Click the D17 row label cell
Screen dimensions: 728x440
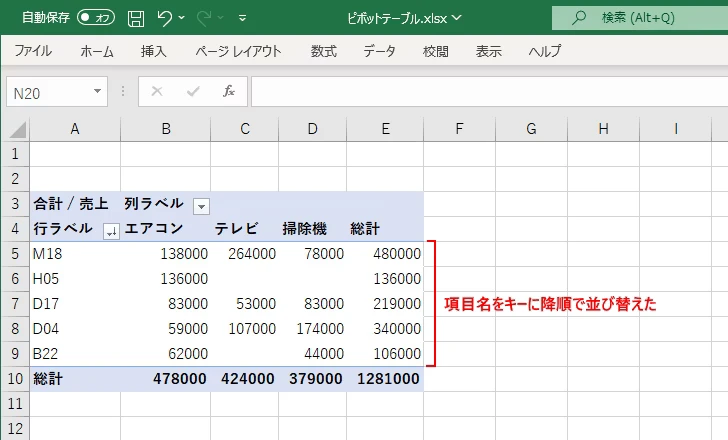(x=75, y=304)
